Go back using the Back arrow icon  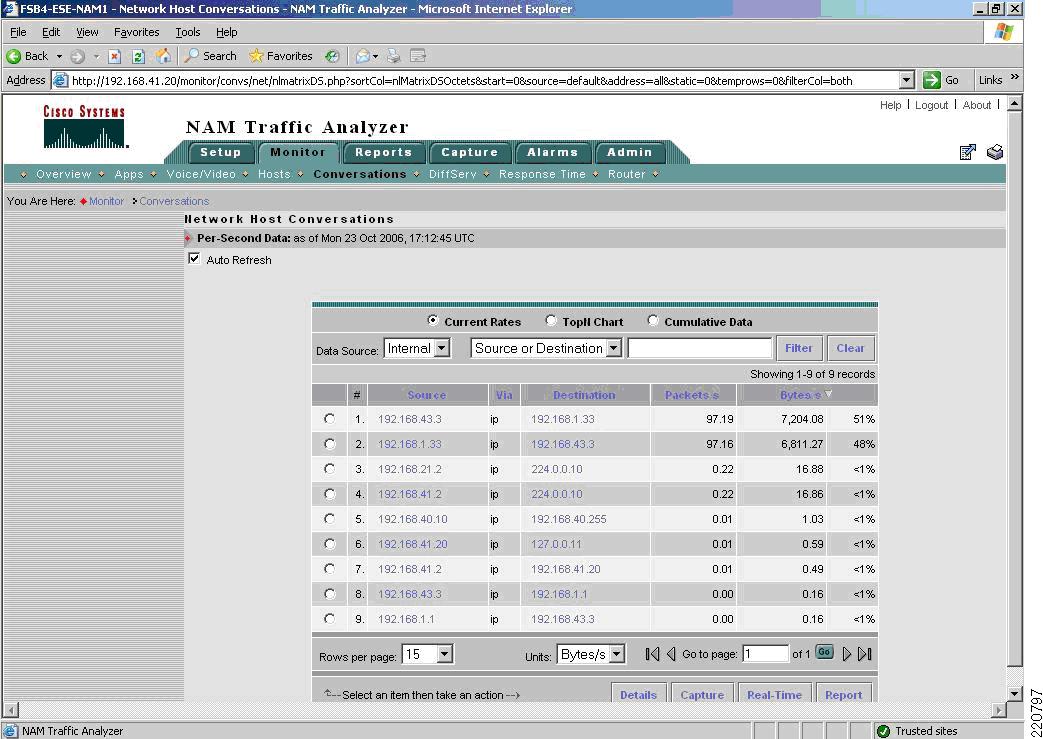tap(13, 56)
